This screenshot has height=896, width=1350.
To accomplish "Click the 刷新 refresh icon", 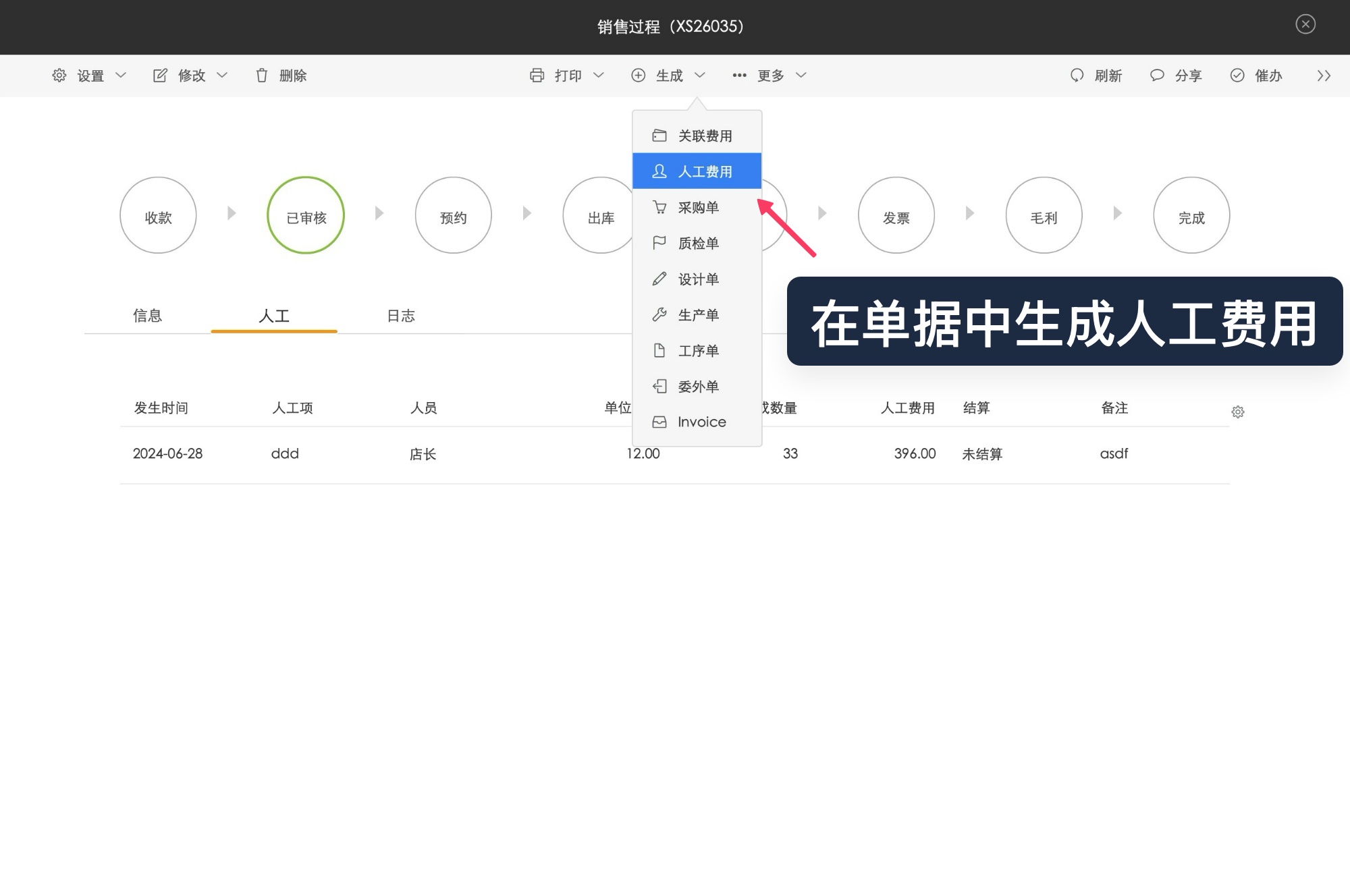I will [1076, 76].
